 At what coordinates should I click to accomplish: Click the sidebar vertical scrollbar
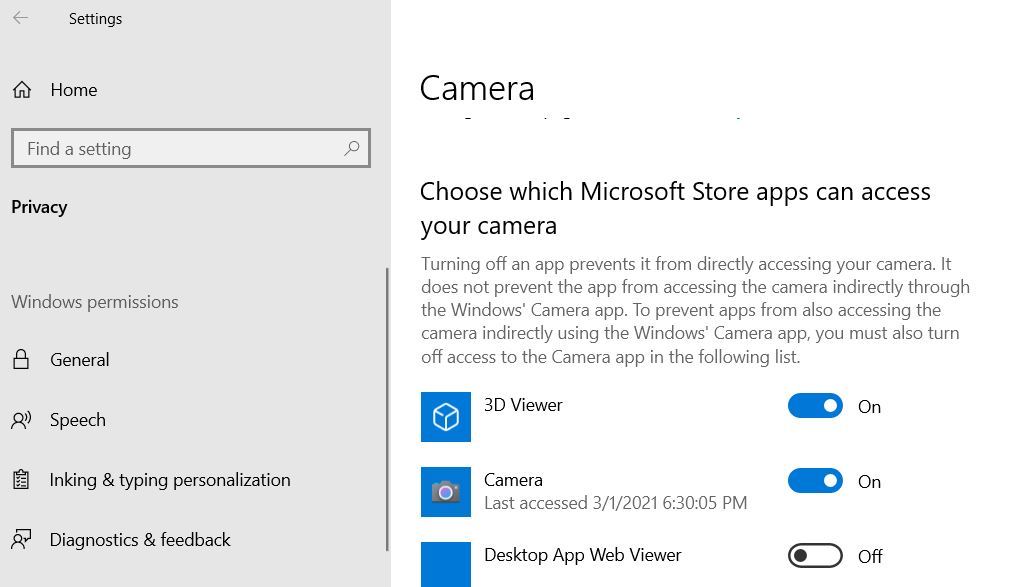387,409
